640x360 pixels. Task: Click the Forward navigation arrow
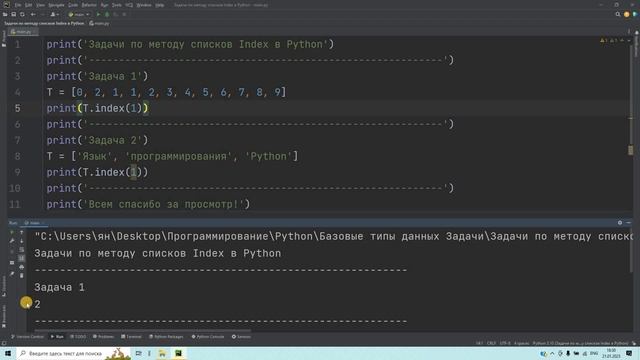42,14
